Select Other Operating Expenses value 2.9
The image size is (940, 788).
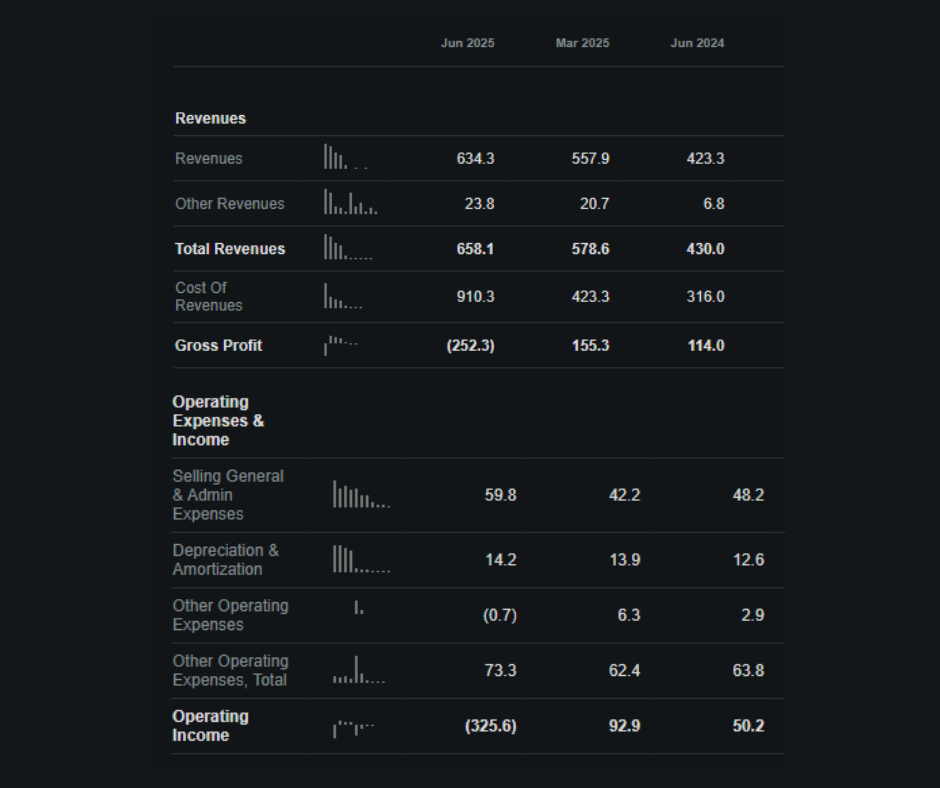[x=753, y=615]
